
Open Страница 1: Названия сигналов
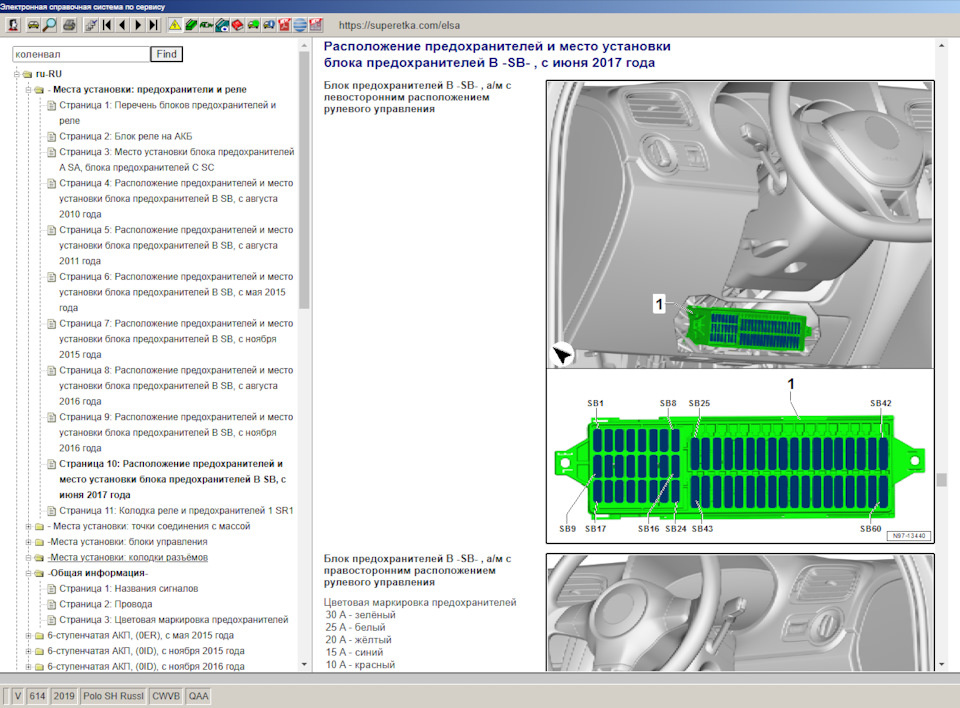[129, 589]
